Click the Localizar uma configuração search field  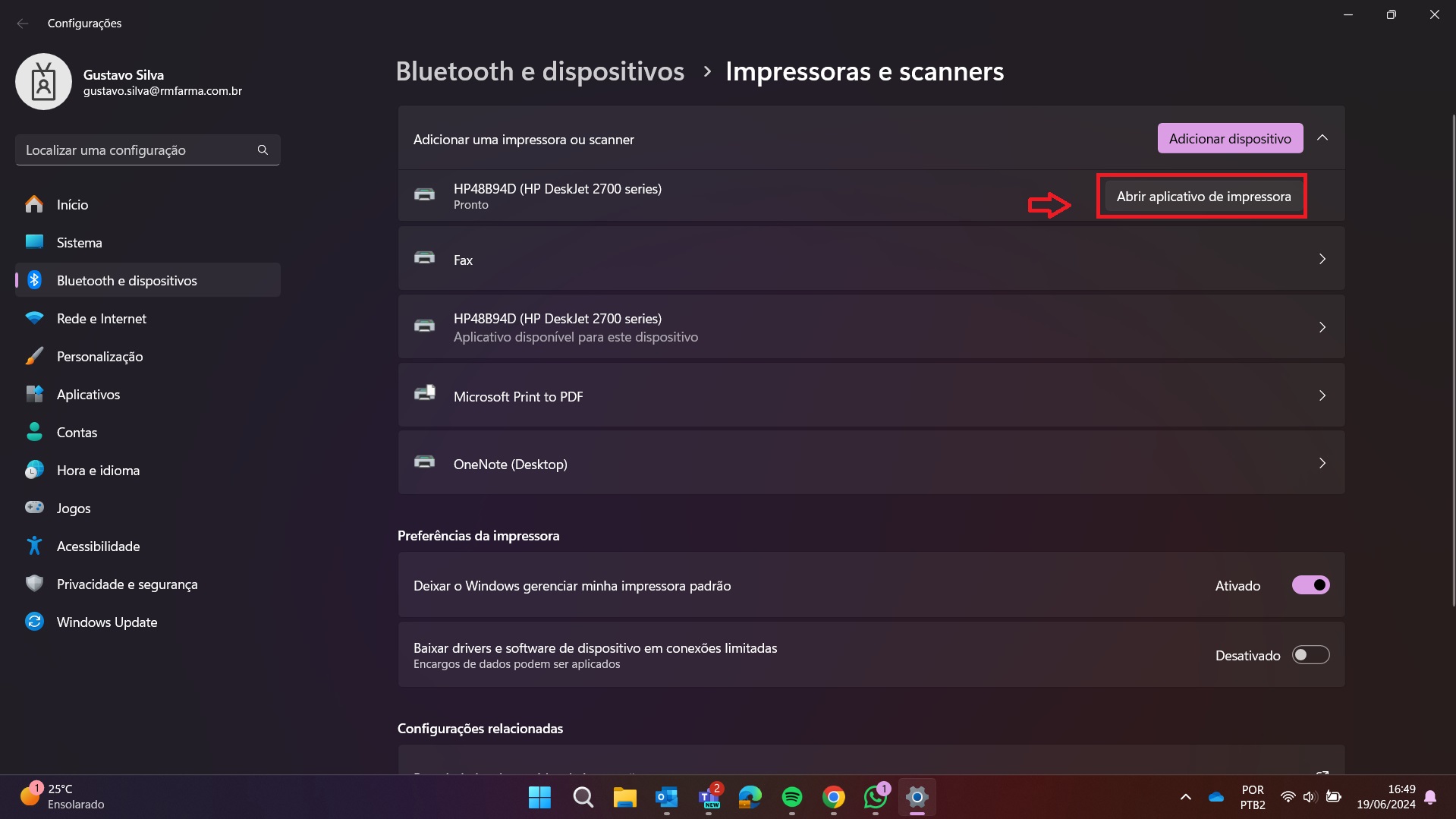137,150
